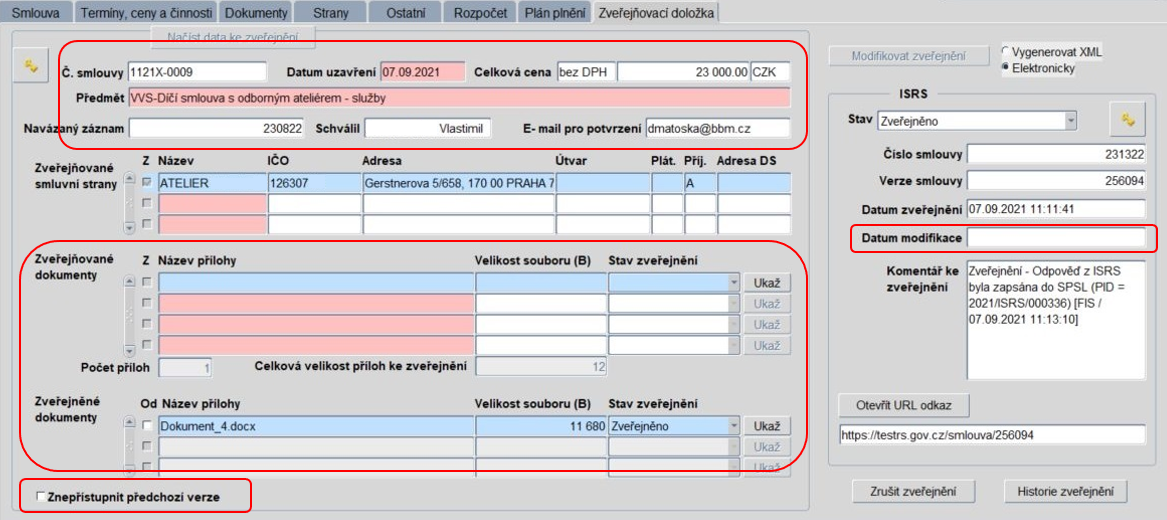The image size is (1167, 520).
Task: Select the Zveřejňovací doložka tab
Action: tap(655, 13)
